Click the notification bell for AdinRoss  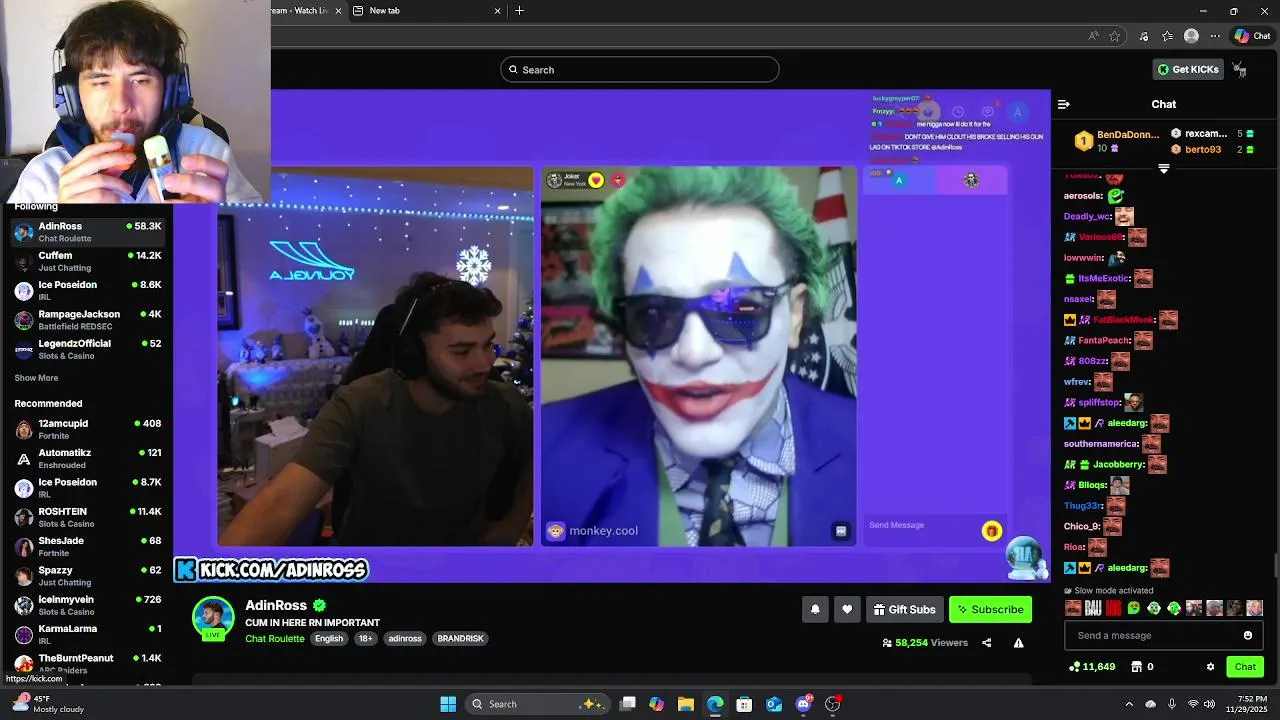click(x=815, y=609)
